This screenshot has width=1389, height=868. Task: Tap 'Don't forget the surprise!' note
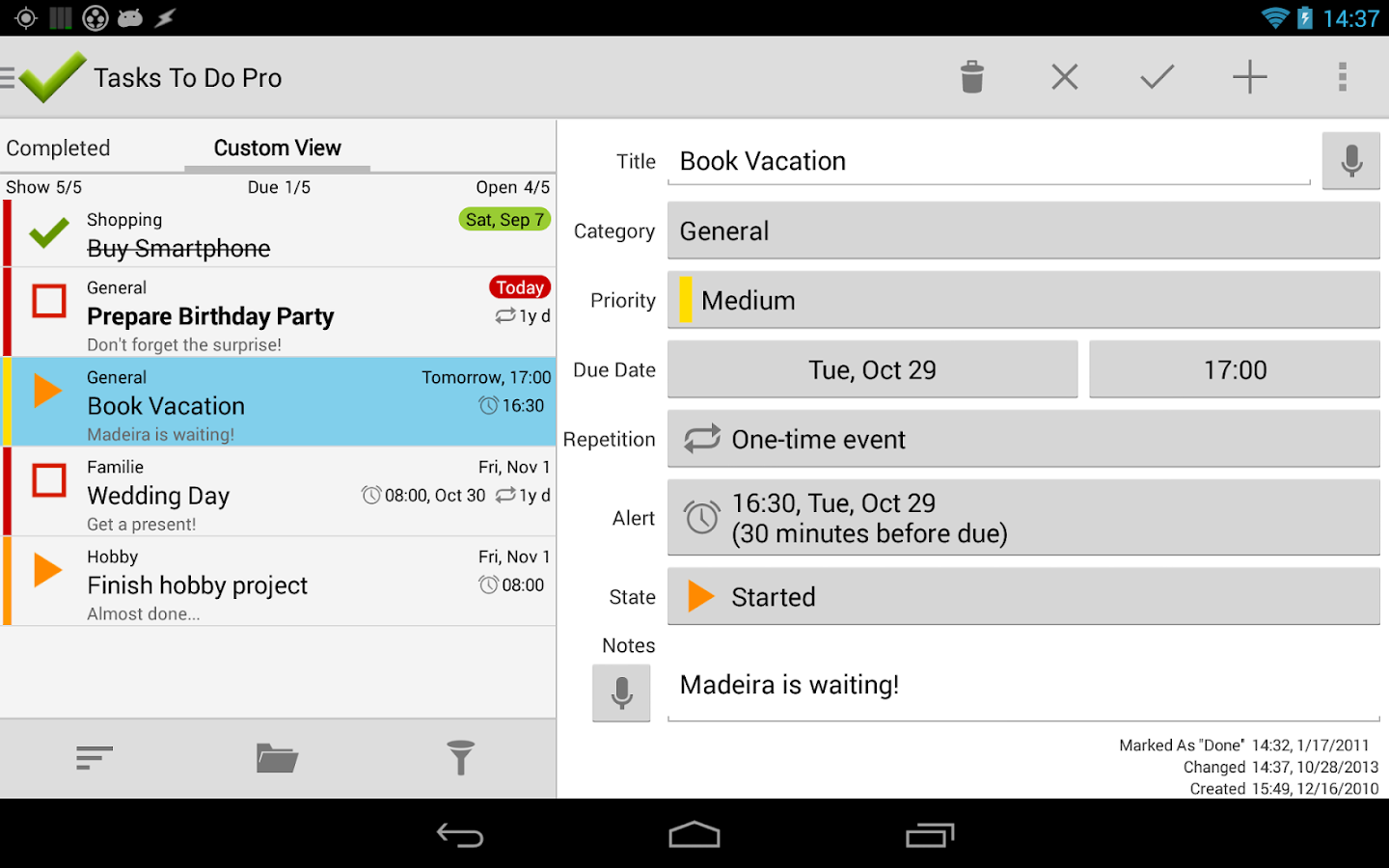[184, 345]
